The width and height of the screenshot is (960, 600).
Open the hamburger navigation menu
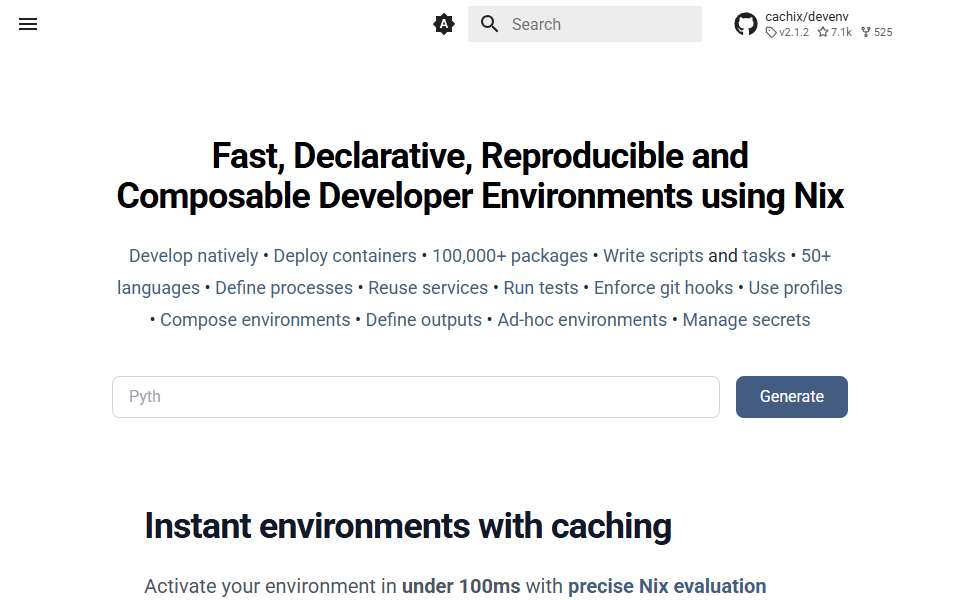[x=28, y=24]
